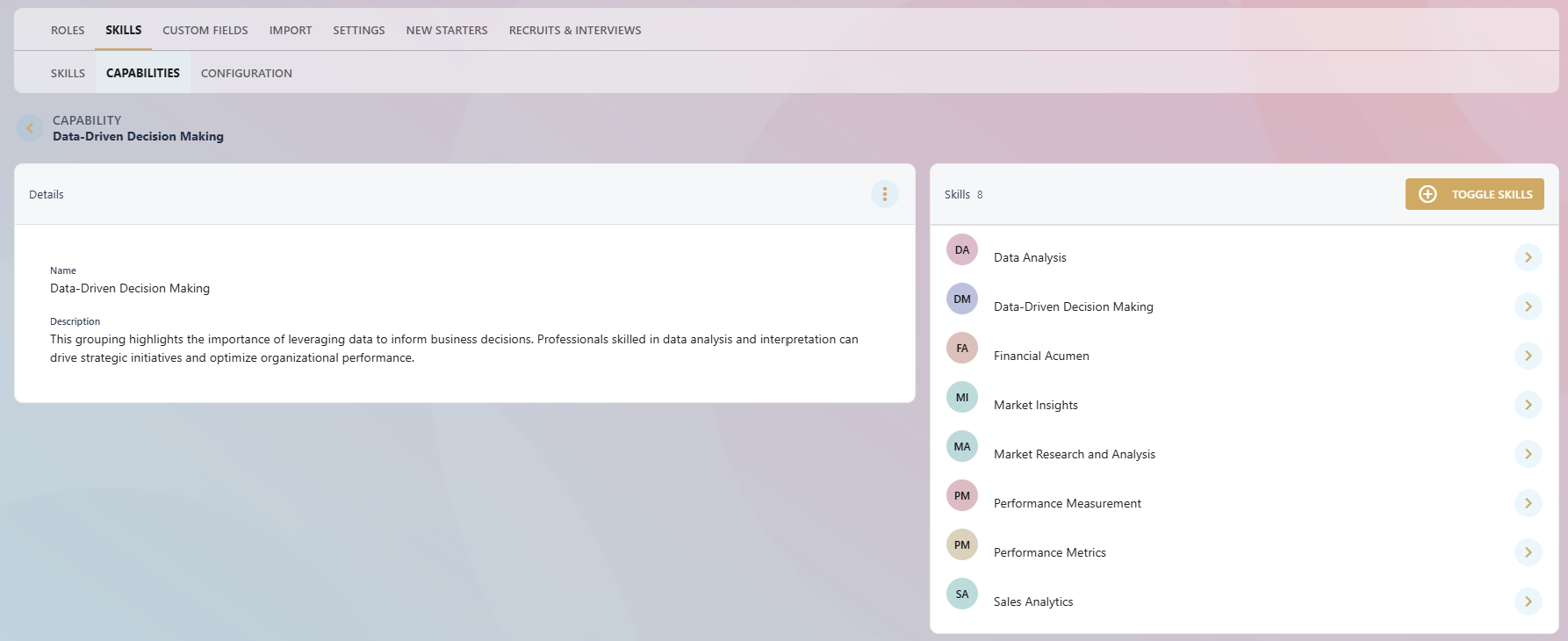1568x641 pixels.
Task: Select the Market Insights skill name
Action: pyautogui.click(x=1036, y=405)
